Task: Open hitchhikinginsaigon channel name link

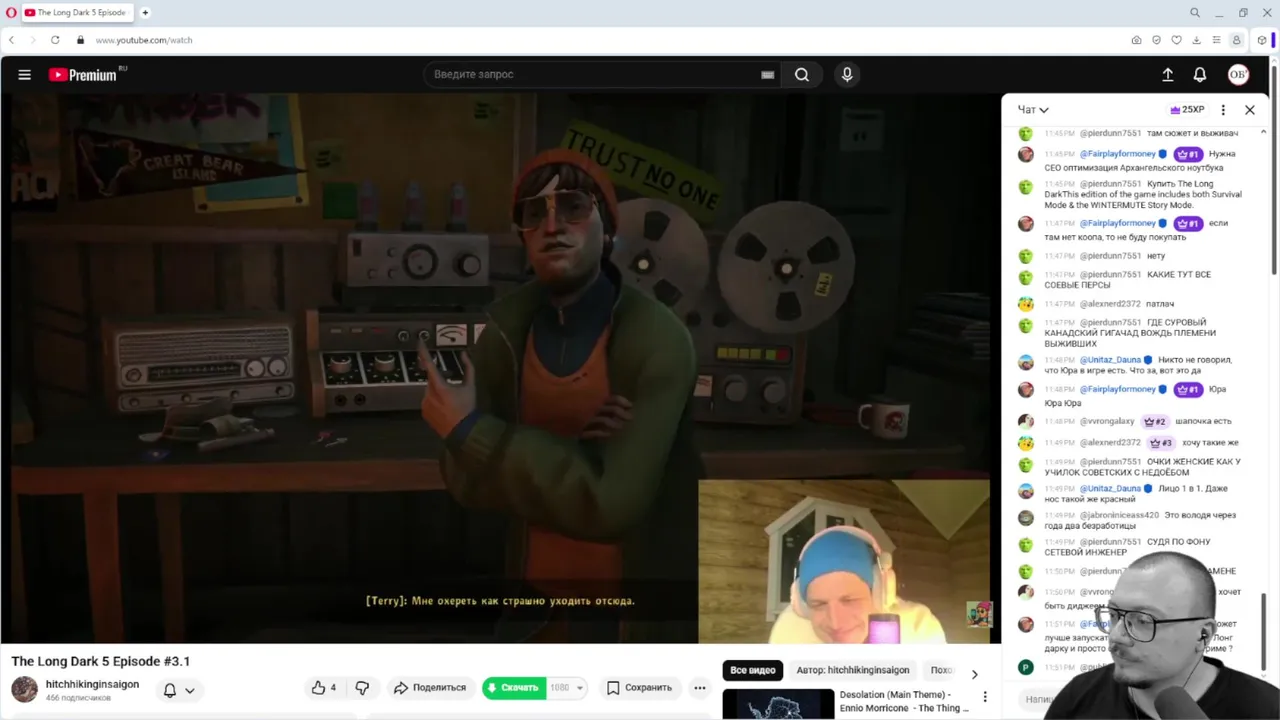Action: click(92, 684)
